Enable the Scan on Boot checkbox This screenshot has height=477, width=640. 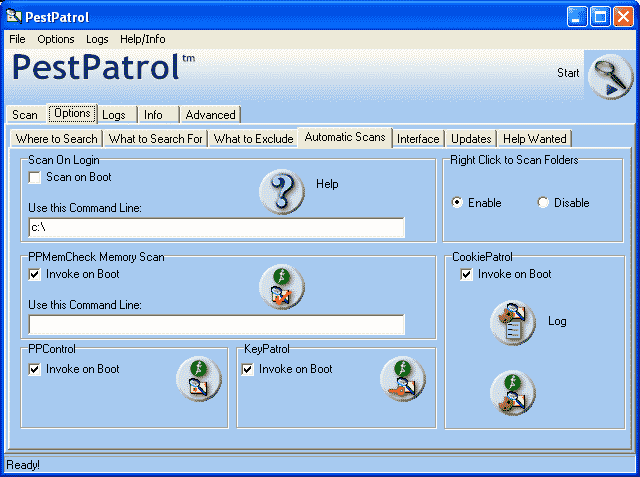click(35, 178)
